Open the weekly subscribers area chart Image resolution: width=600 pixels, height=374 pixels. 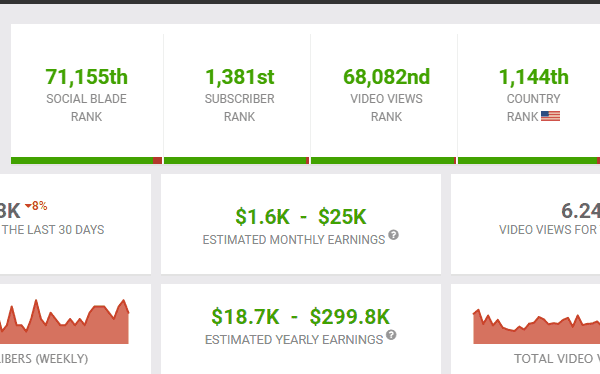click(x=64, y=322)
